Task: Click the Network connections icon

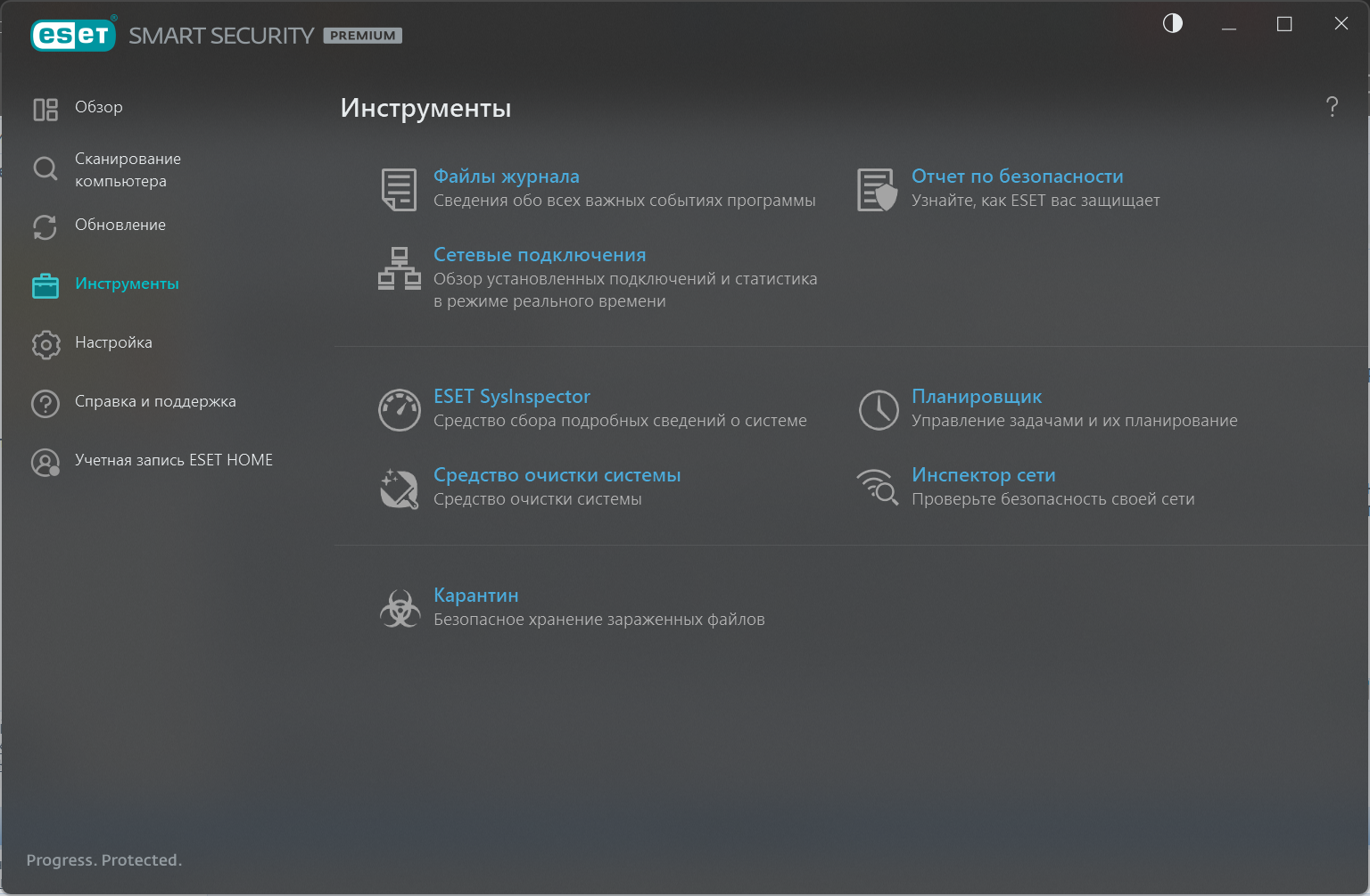Action: [x=399, y=268]
